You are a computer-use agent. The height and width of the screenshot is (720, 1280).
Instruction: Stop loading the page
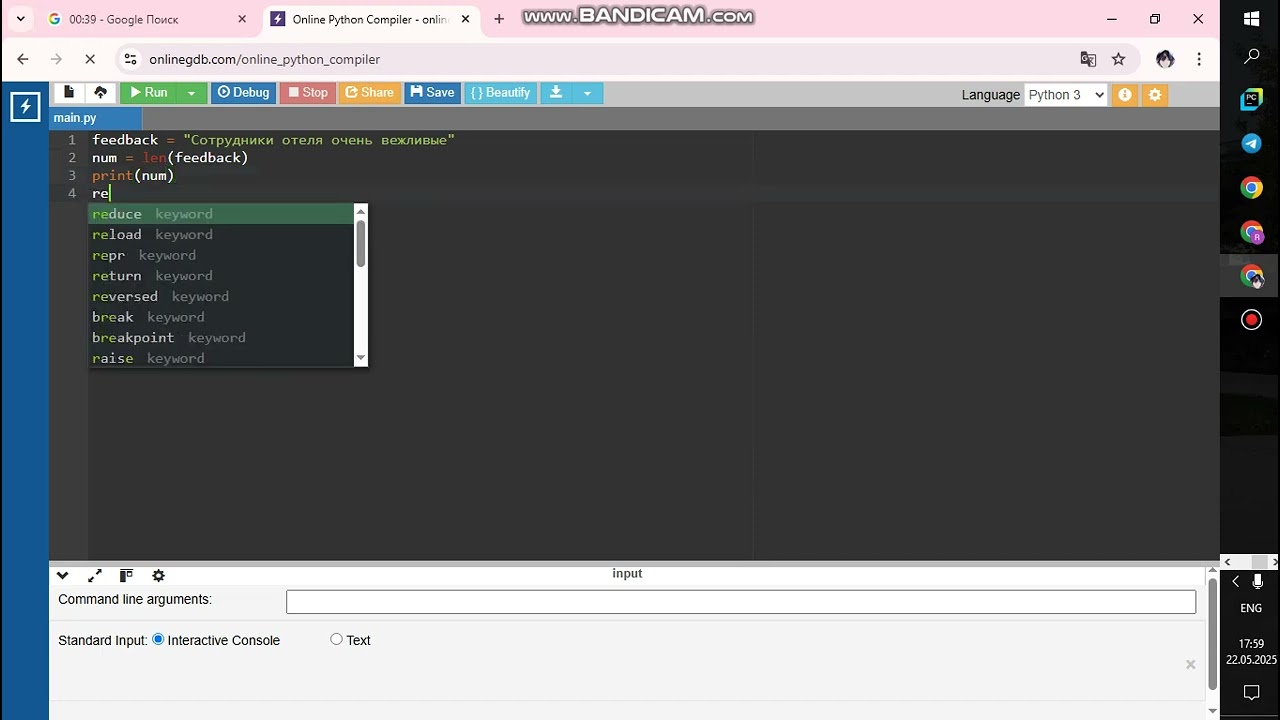click(89, 59)
